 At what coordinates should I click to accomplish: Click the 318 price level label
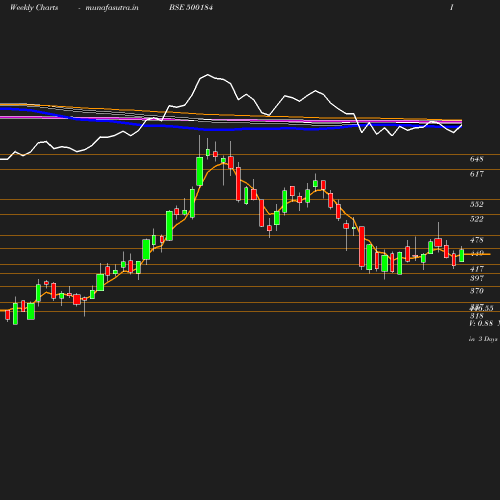tap(476, 316)
